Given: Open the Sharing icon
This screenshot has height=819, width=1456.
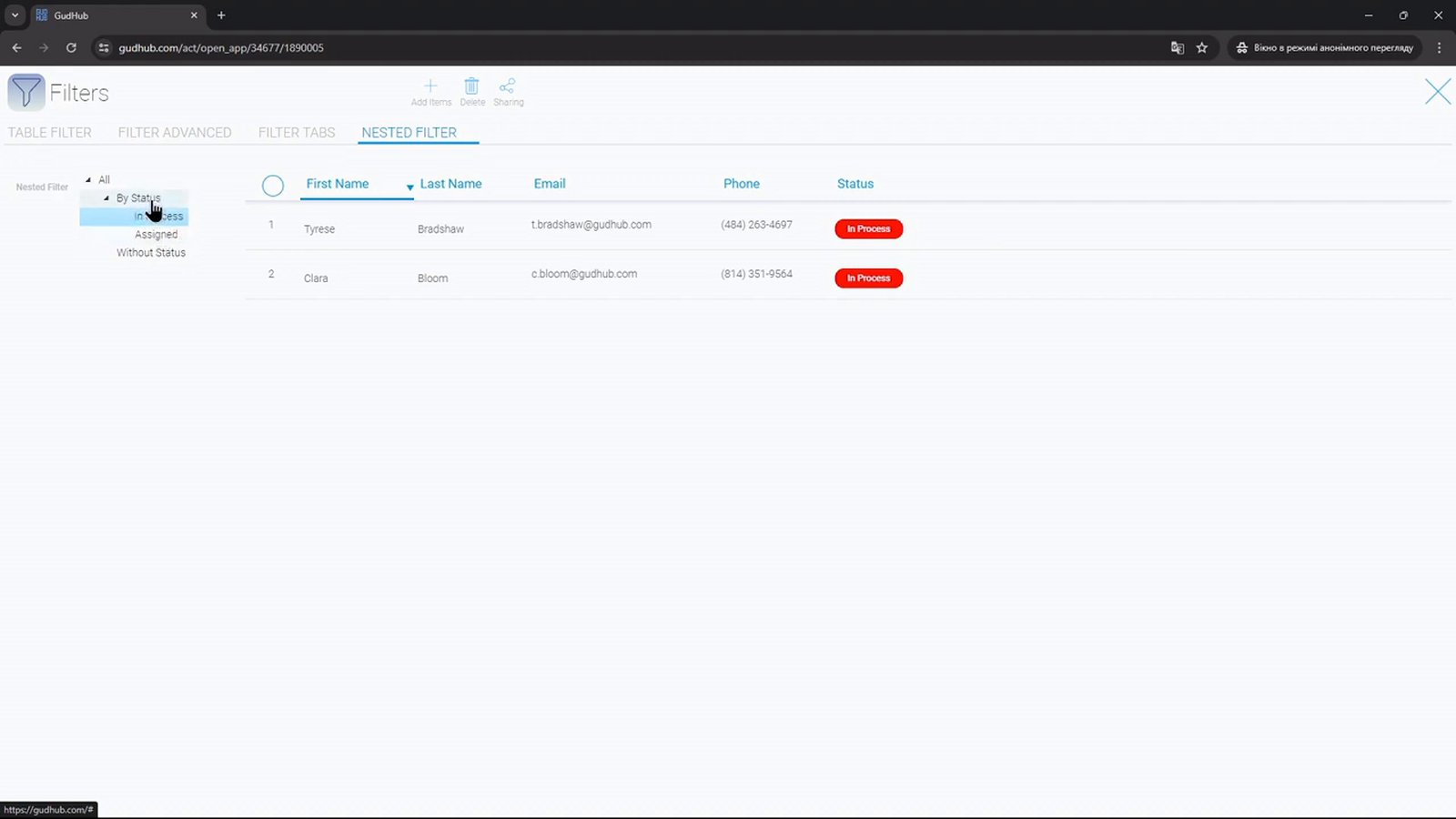Looking at the screenshot, I should click(507, 86).
